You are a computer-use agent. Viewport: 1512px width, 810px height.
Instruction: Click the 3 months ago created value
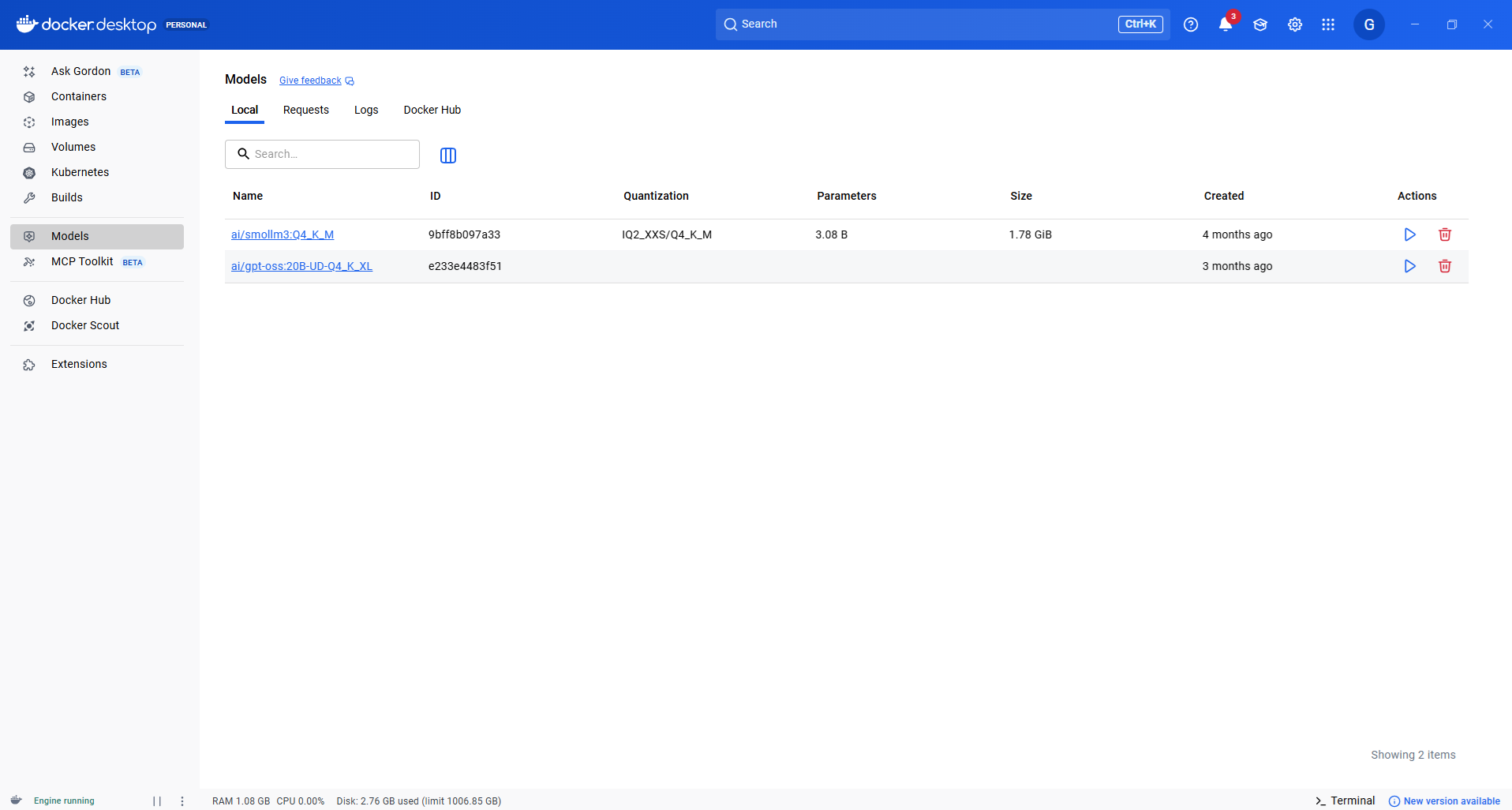pos(1237,266)
